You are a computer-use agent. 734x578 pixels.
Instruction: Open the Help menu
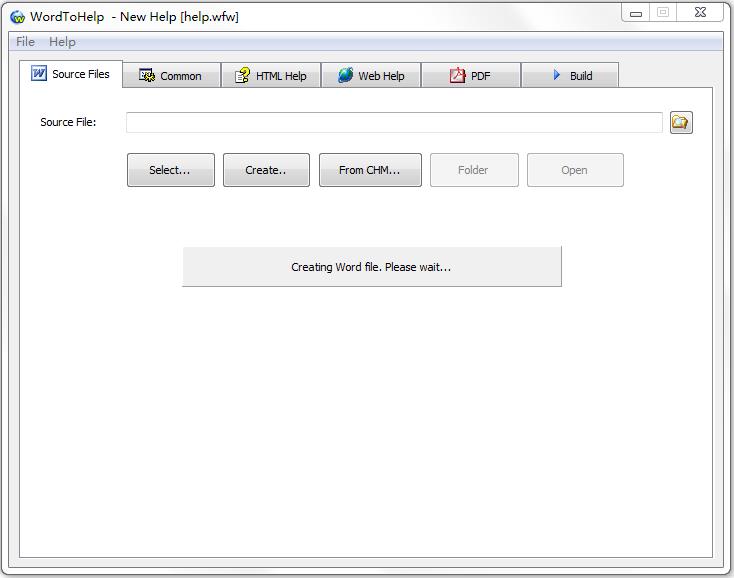point(62,42)
